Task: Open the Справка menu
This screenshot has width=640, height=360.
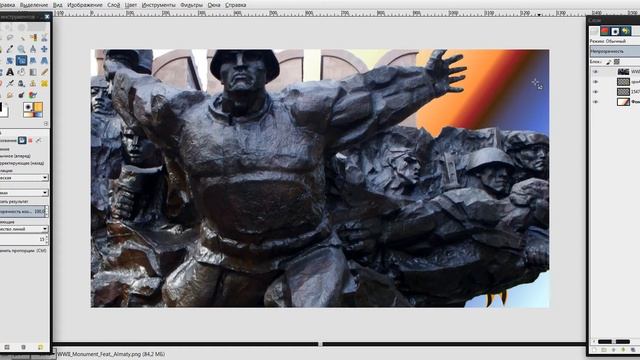Action: [x=236, y=5]
